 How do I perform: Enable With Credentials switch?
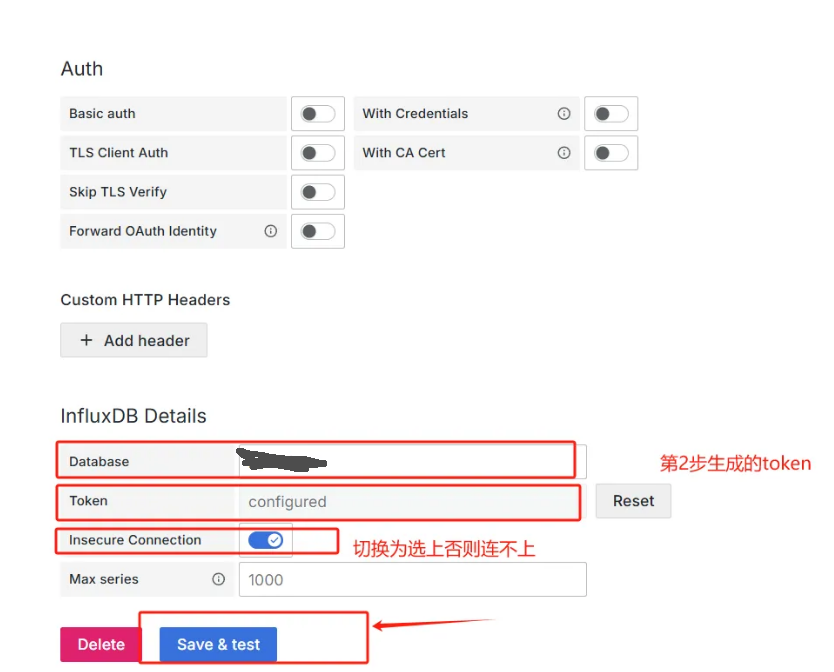(x=611, y=114)
